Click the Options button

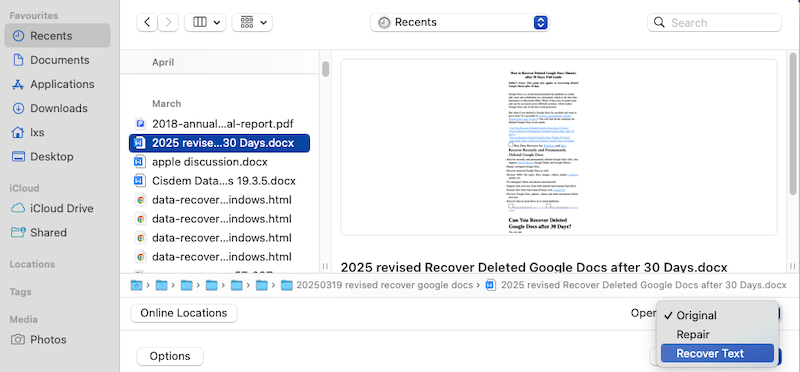(170, 356)
